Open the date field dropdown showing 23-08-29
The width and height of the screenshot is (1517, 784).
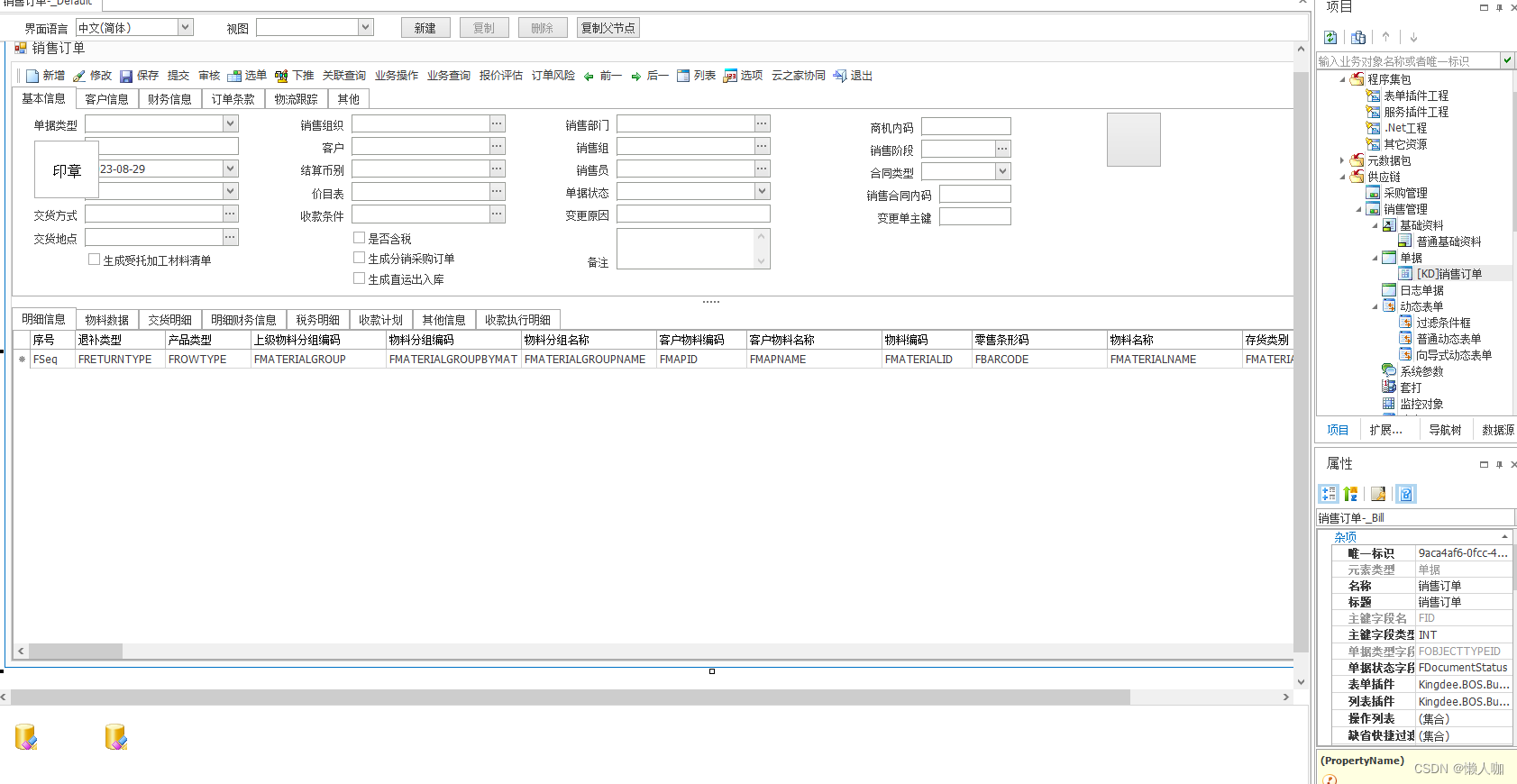tap(231, 169)
